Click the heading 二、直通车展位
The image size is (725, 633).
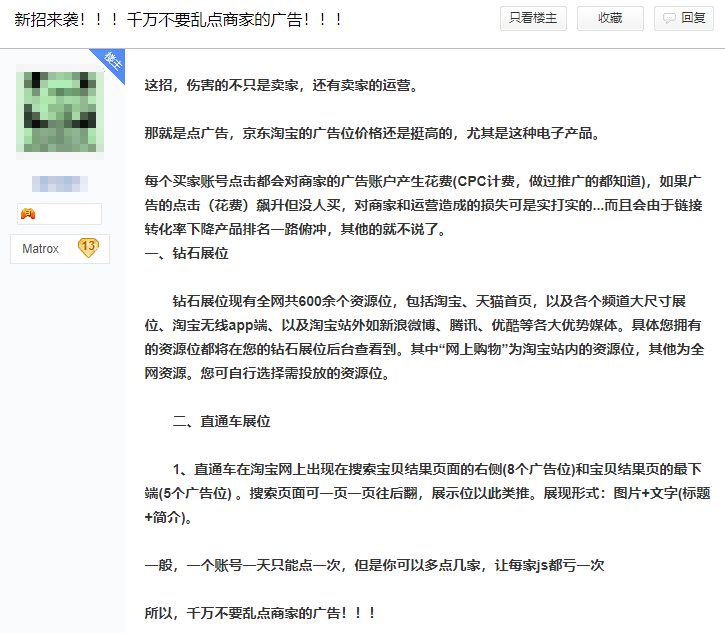tap(221, 421)
